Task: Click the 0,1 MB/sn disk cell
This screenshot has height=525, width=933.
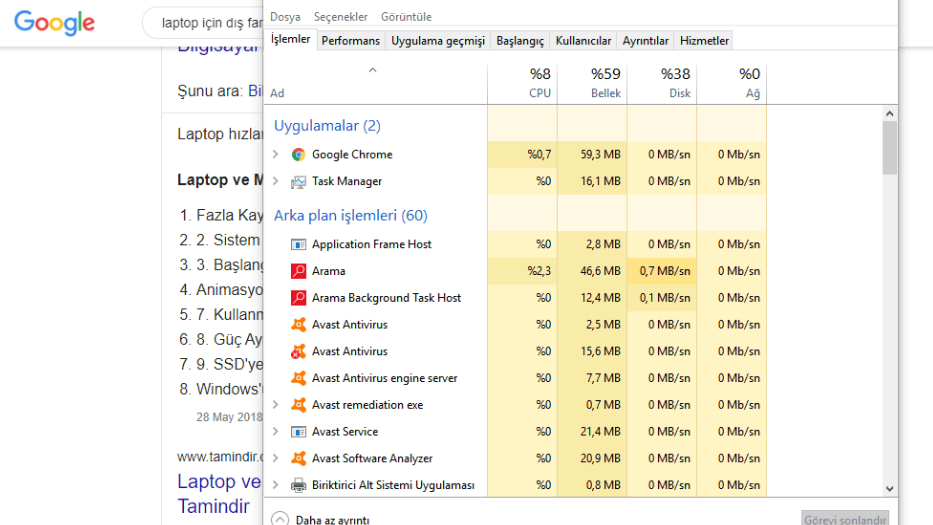Action: (662, 298)
